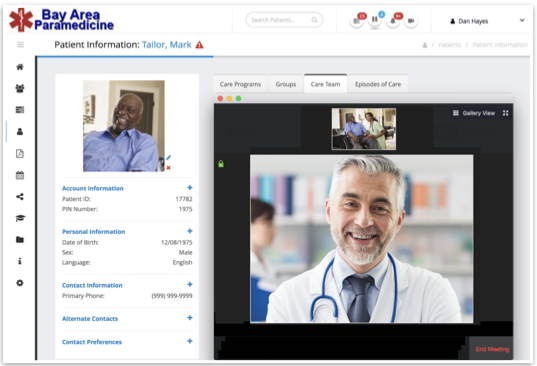Click patient name Tailor, Mark link
This screenshot has width=537, height=366.
(x=166, y=45)
